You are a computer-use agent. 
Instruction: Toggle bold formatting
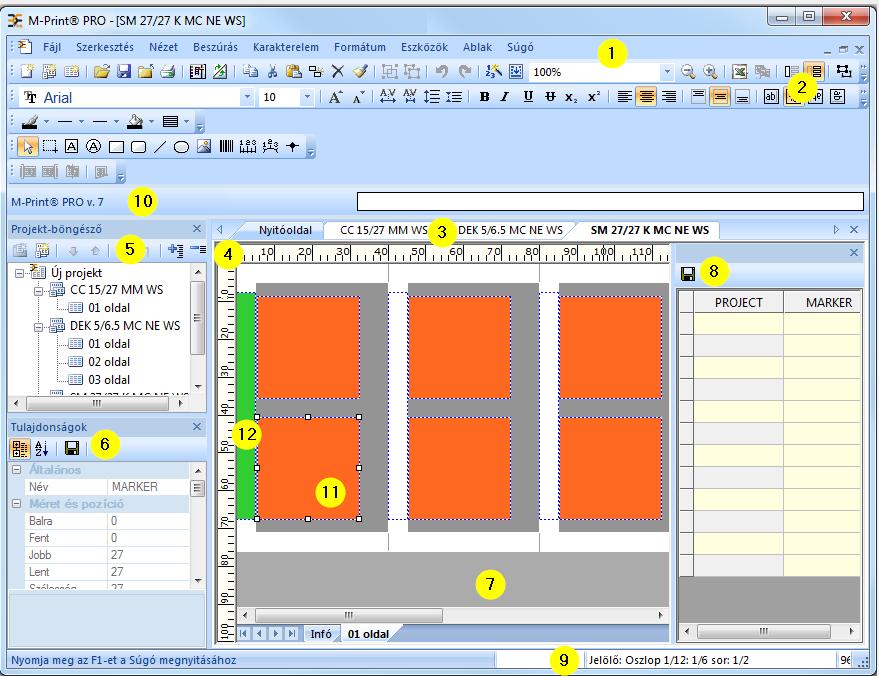pyautogui.click(x=484, y=97)
